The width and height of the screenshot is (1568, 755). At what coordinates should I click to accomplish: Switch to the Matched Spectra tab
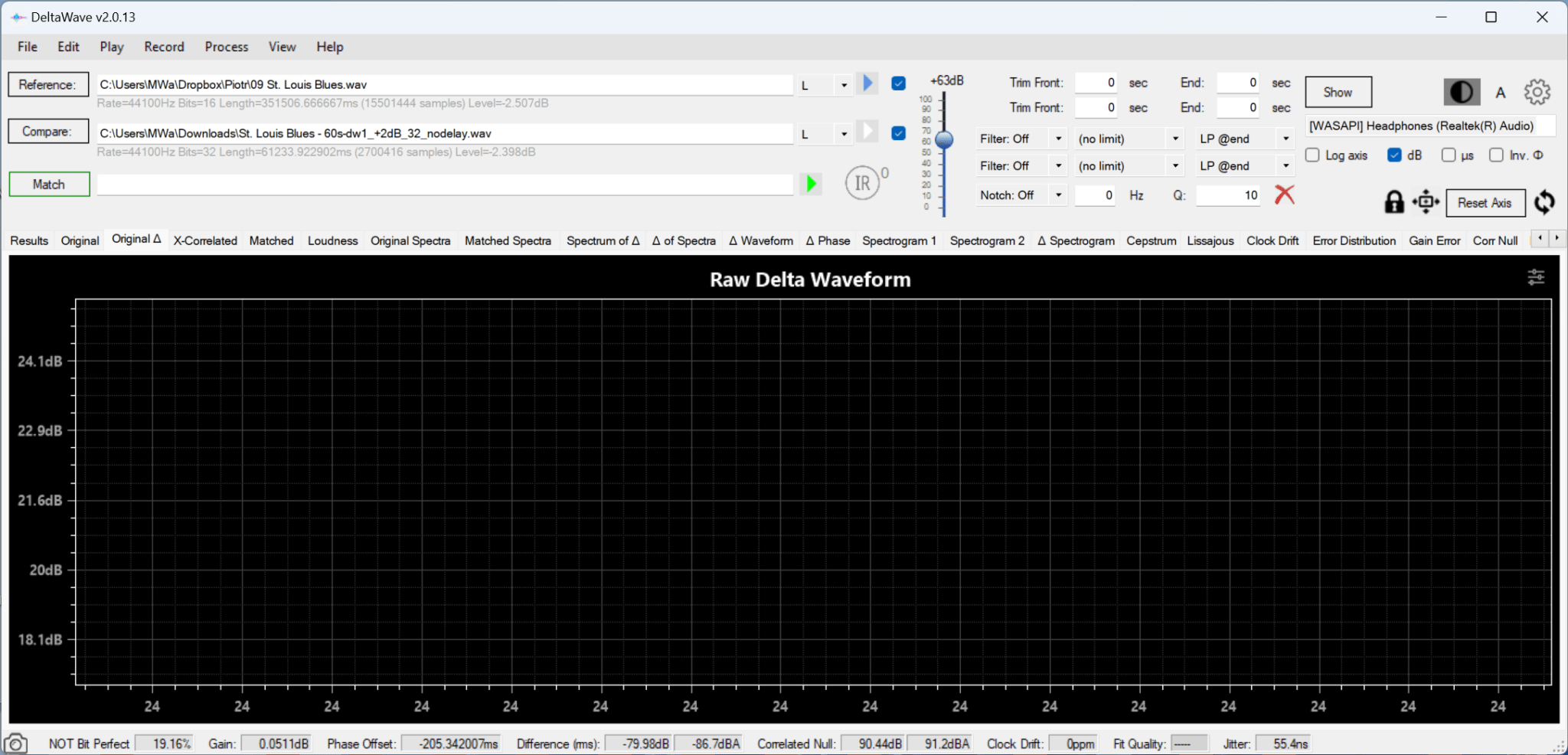(508, 240)
